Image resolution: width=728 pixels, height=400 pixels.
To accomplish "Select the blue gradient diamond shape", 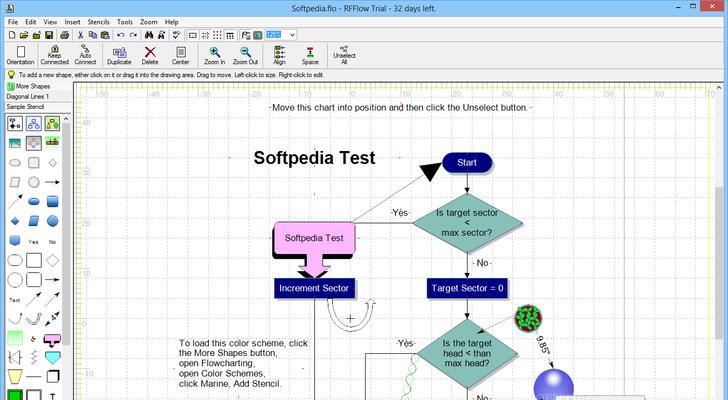I will point(15,221).
